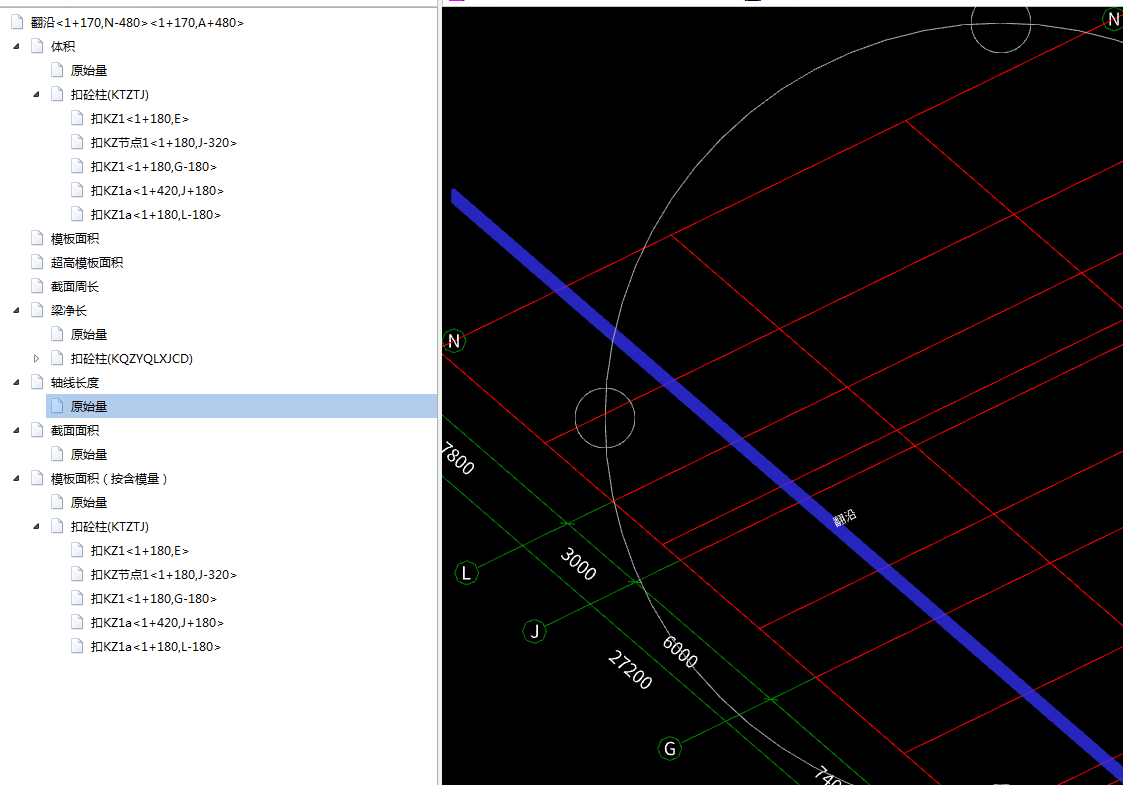Viewport: 1123px width, 785px height.
Task: Select 扣砼柱(KTZTJ) row under 体积
Action: point(110,95)
